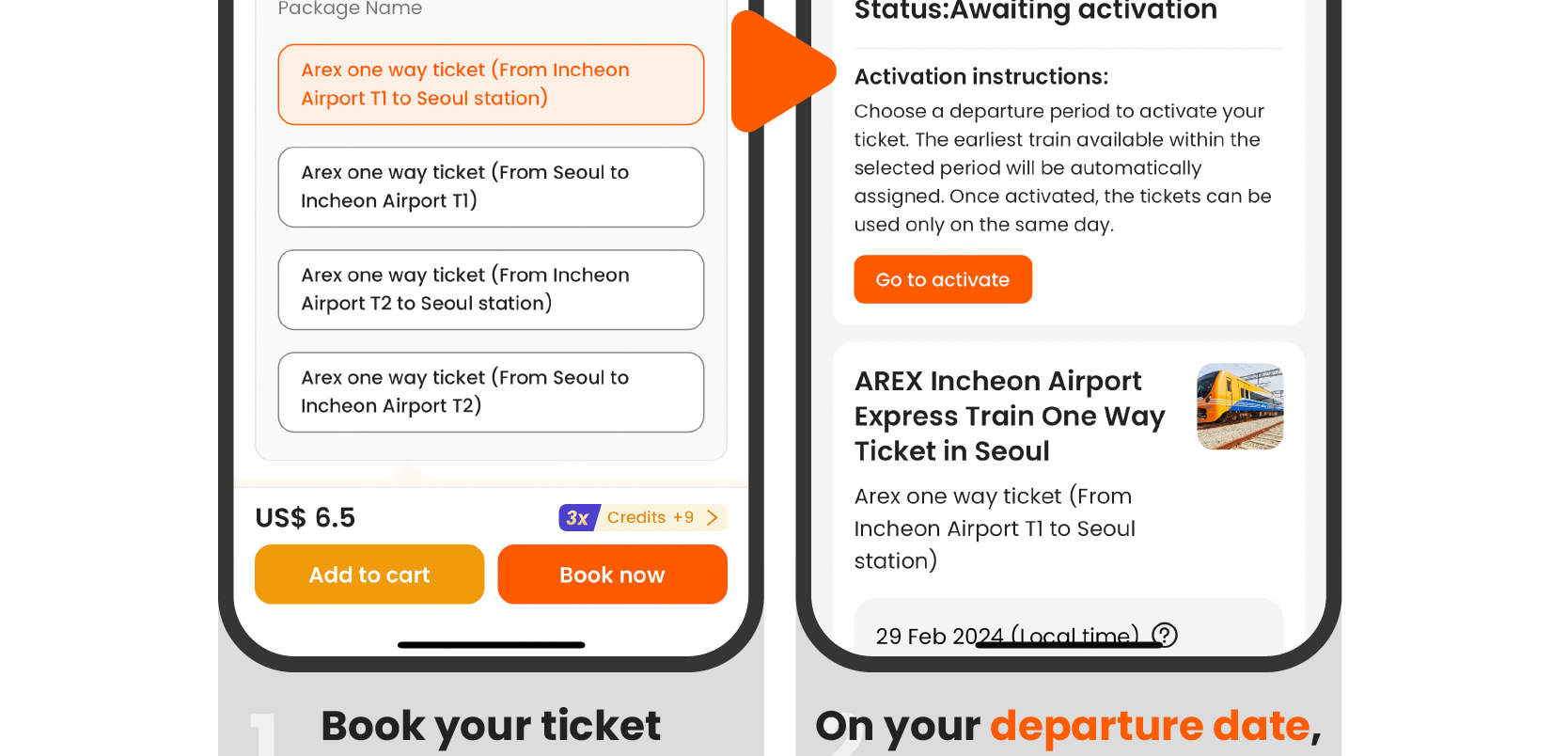Click the US$ 6.5 price label
Viewport: 1568px width, 756px height.
pos(305,517)
